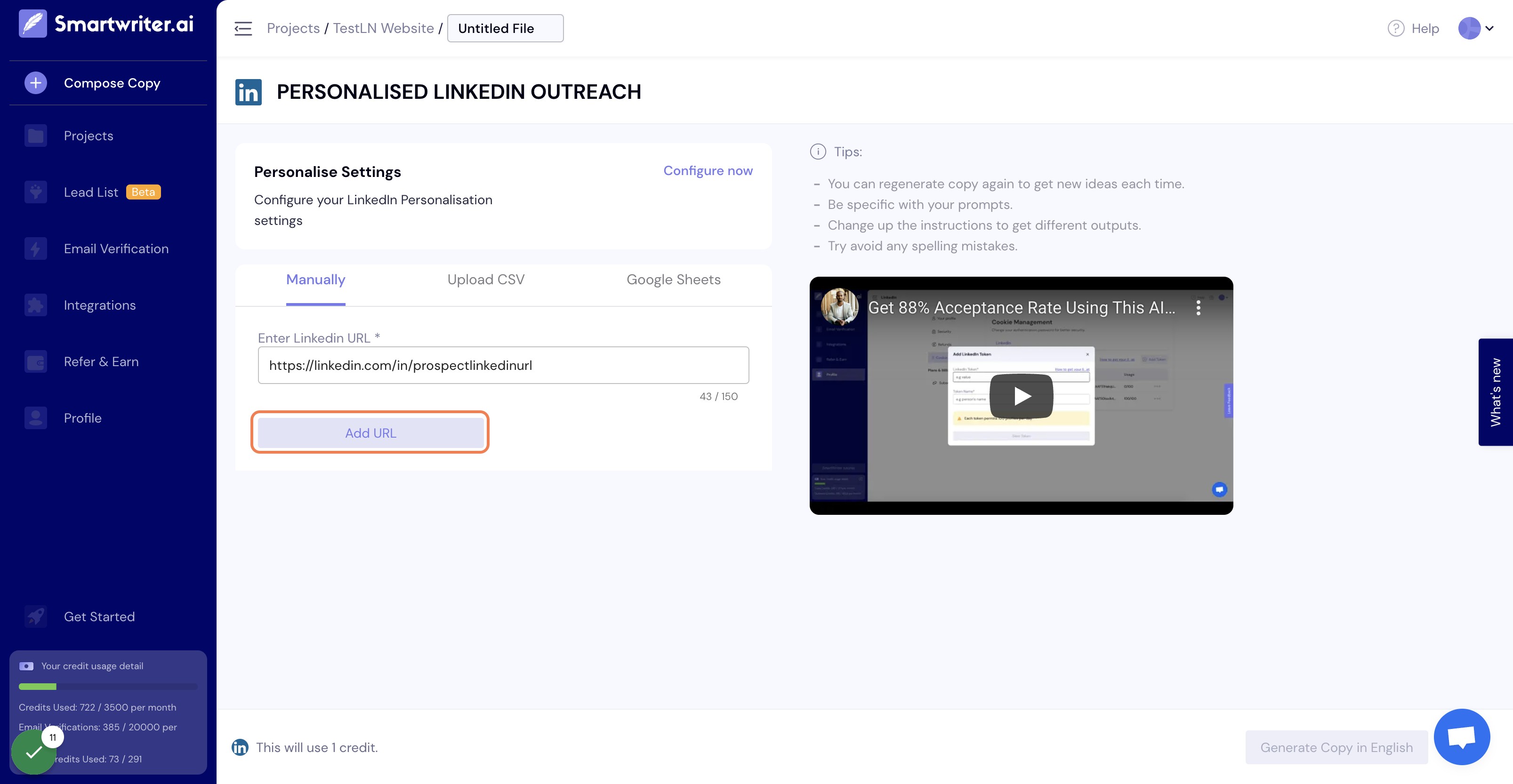Click the Projects breadcrumb link
The image size is (1513, 784).
click(x=293, y=28)
